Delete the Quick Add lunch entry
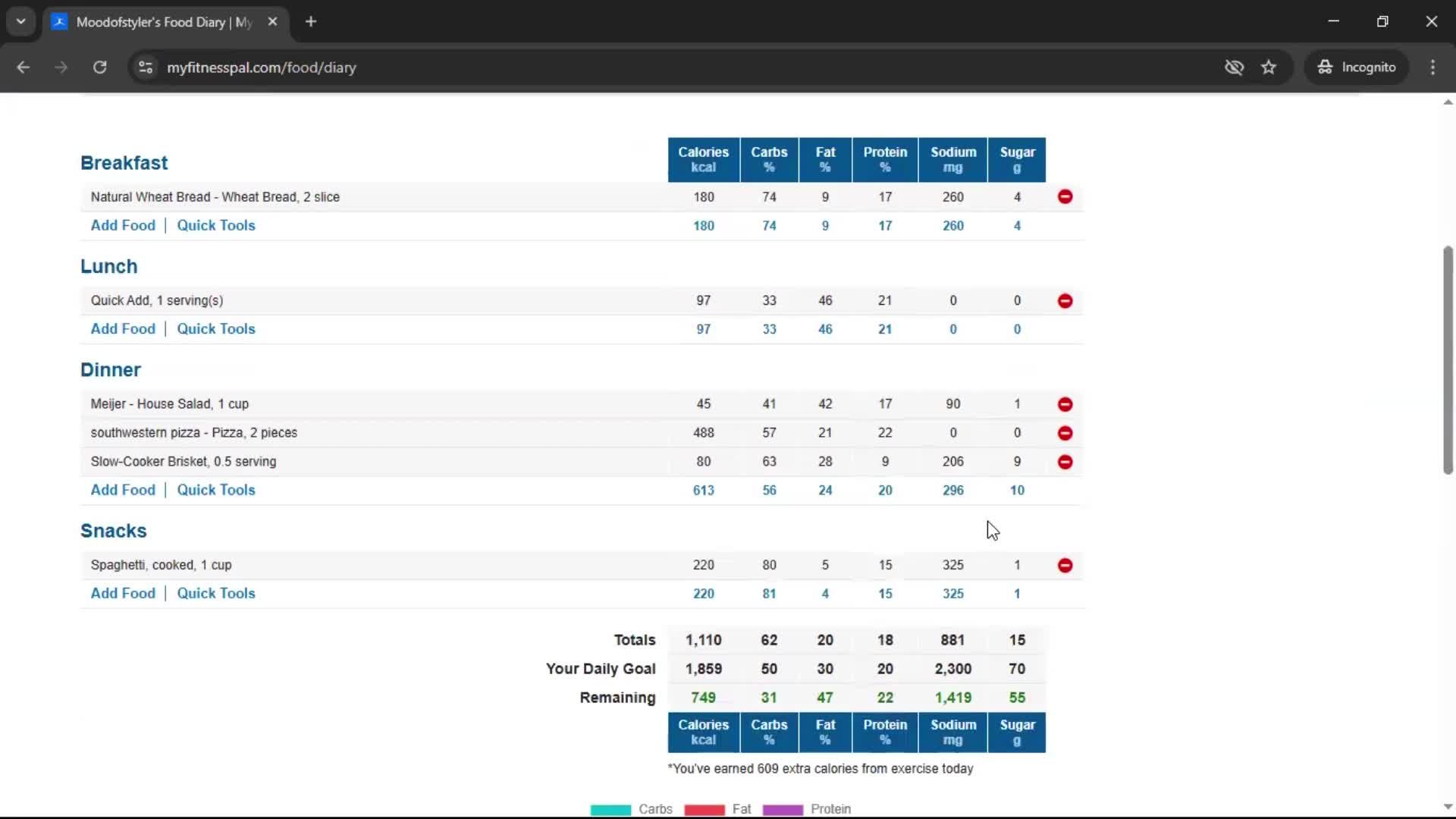1456x819 pixels. 1065,301
